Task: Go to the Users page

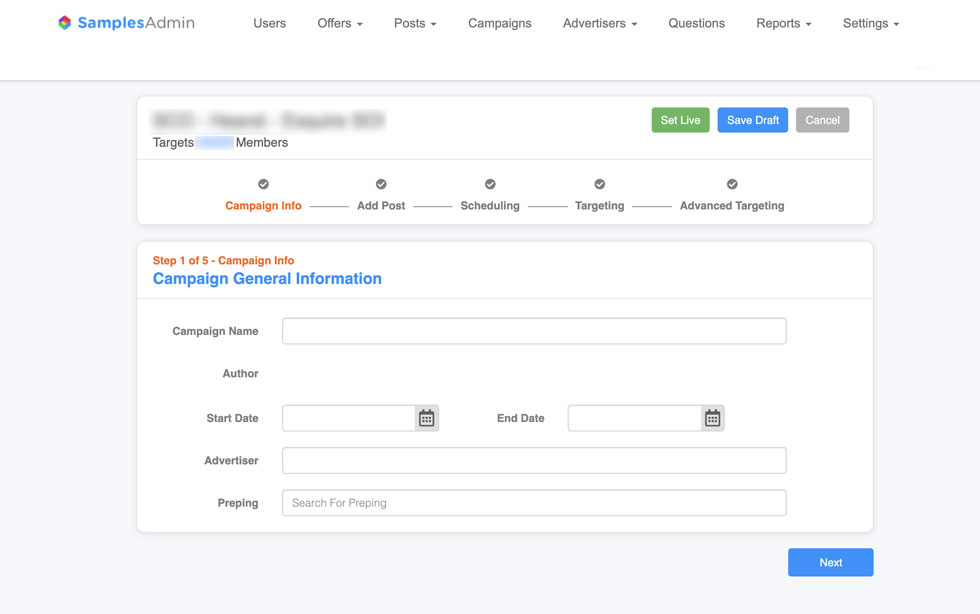Action: (x=269, y=23)
